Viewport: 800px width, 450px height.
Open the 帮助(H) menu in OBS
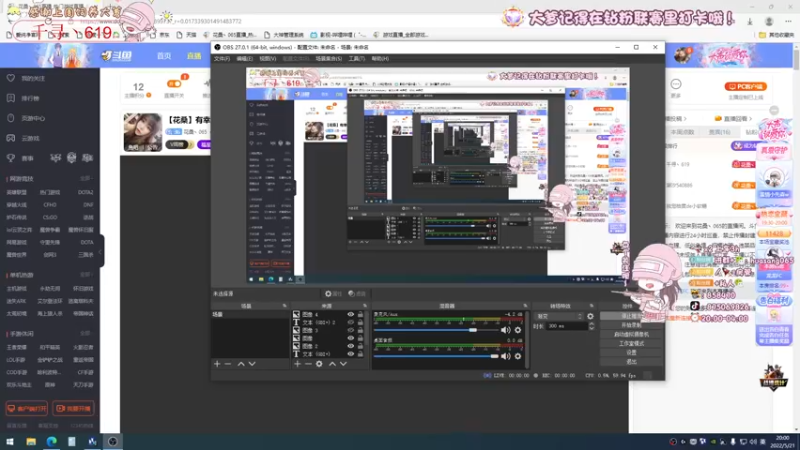[380, 59]
